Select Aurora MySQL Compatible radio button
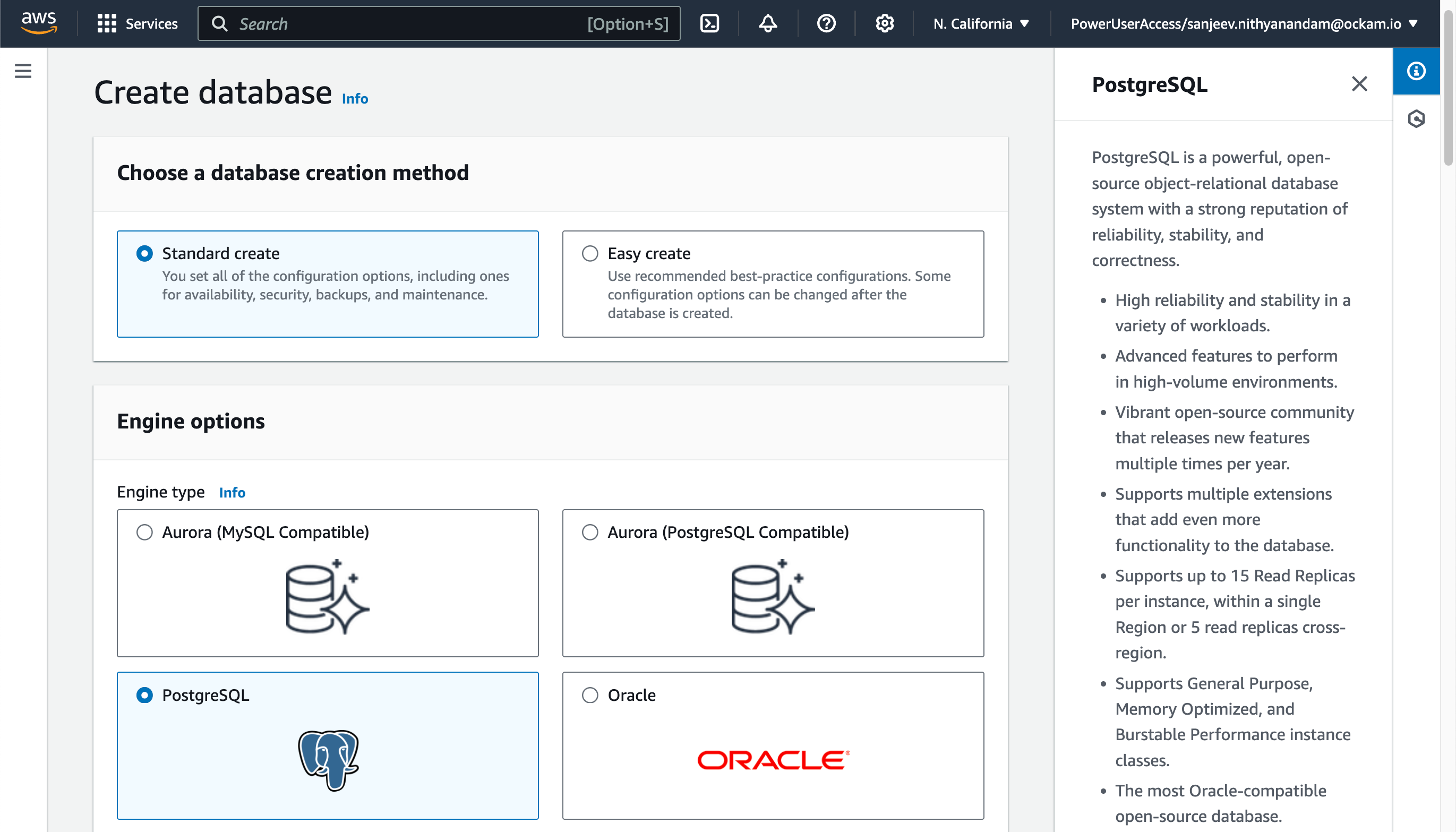The height and width of the screenshot is (832, 1456). pos(145,532)
